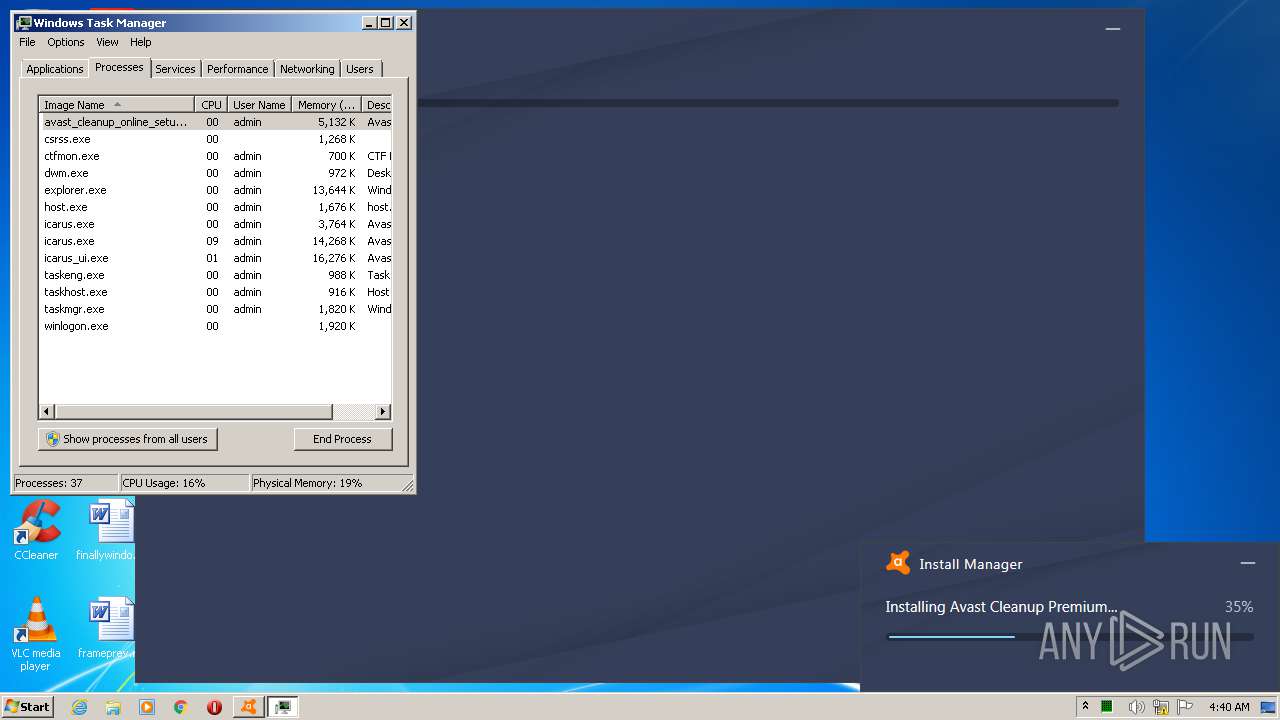Select the explorer.exe process
Image resolution: width=1280 pixels, height=720 pixels.
click(215, 190)
